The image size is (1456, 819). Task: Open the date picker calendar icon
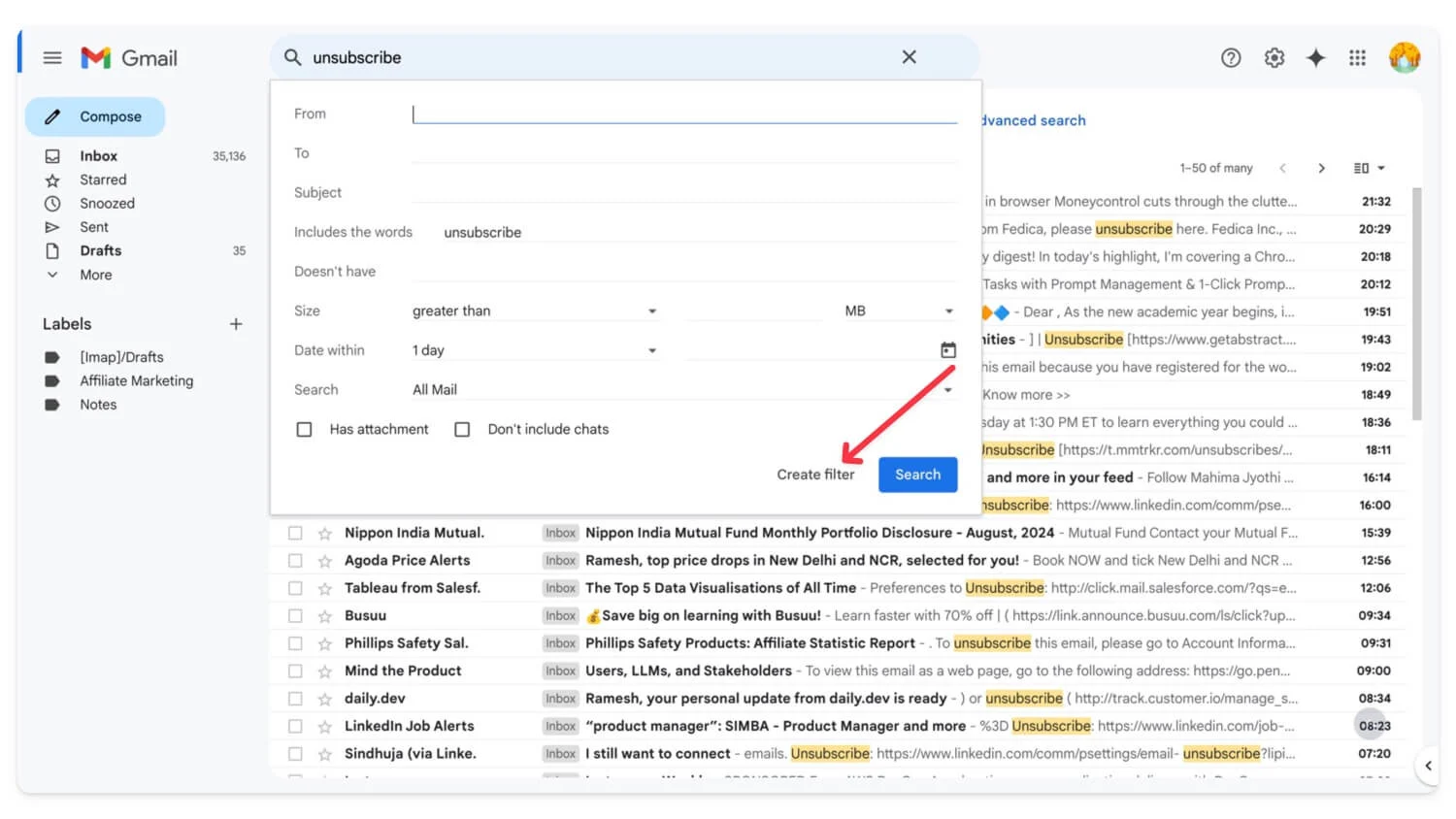948,350
